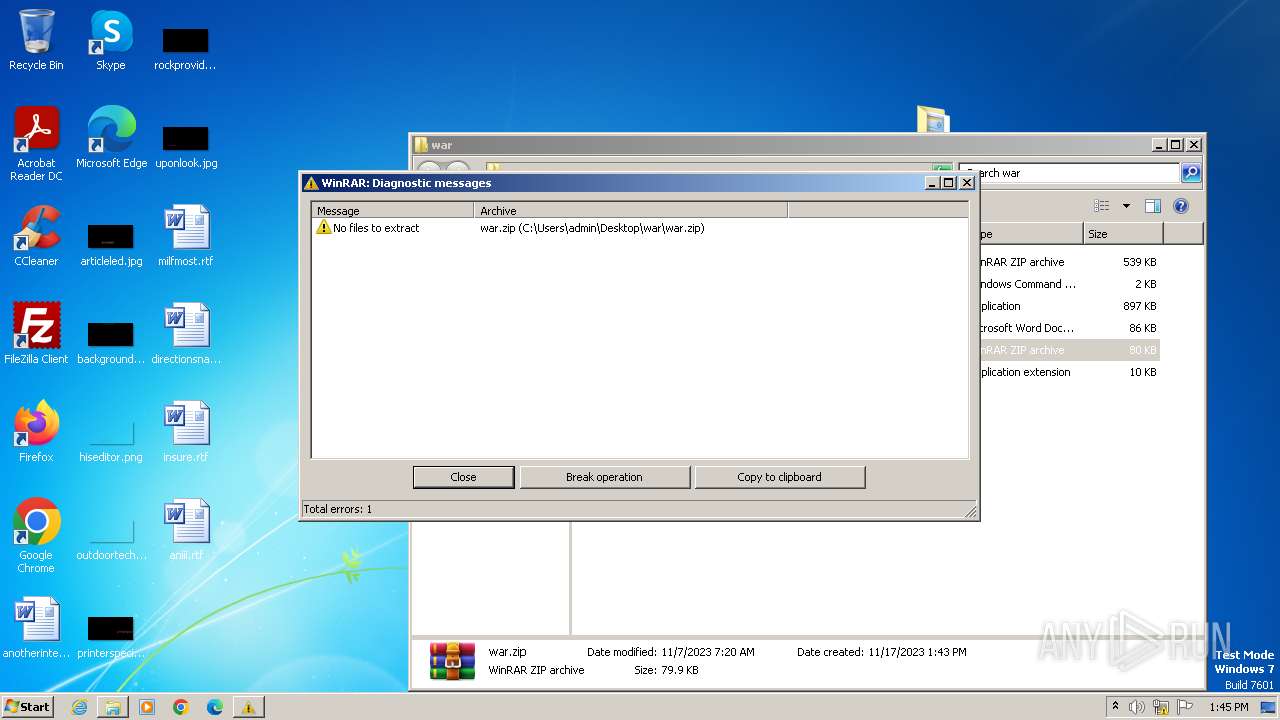Maximize the WinRAR Diagnostic messages window
This screenshot has height=720, width=1280.
949,183
